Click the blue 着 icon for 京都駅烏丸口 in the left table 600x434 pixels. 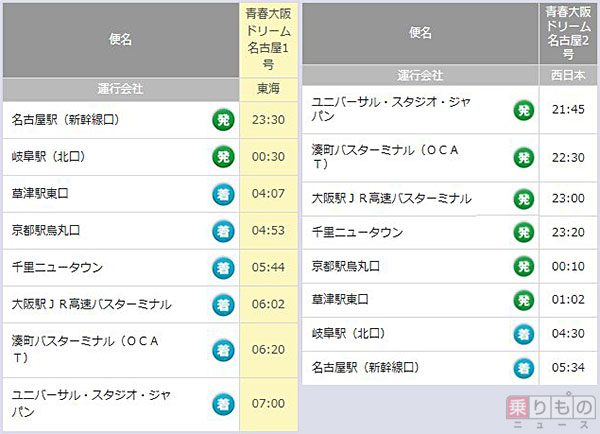(223, 231)
